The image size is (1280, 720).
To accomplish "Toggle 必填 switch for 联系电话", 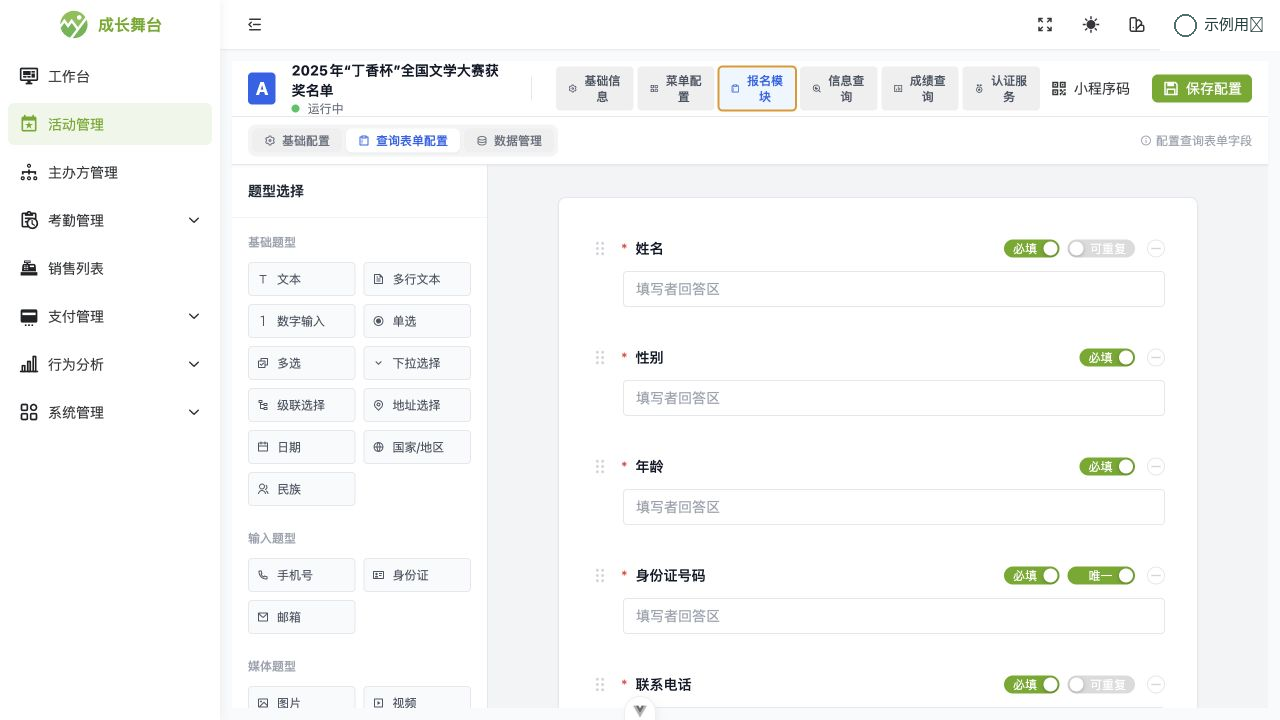I will [1032, 685].
